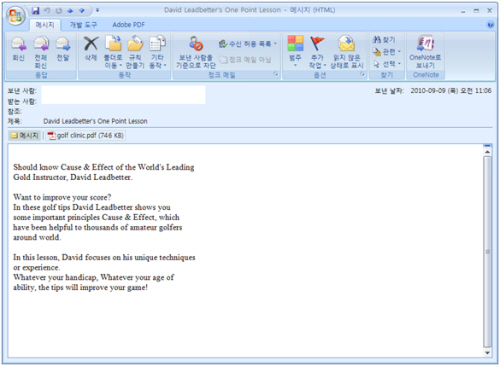The image size is (500, 366).
Task: Click 규칙 만들기 (Create rule)
Action: click(x=135, y=52)
